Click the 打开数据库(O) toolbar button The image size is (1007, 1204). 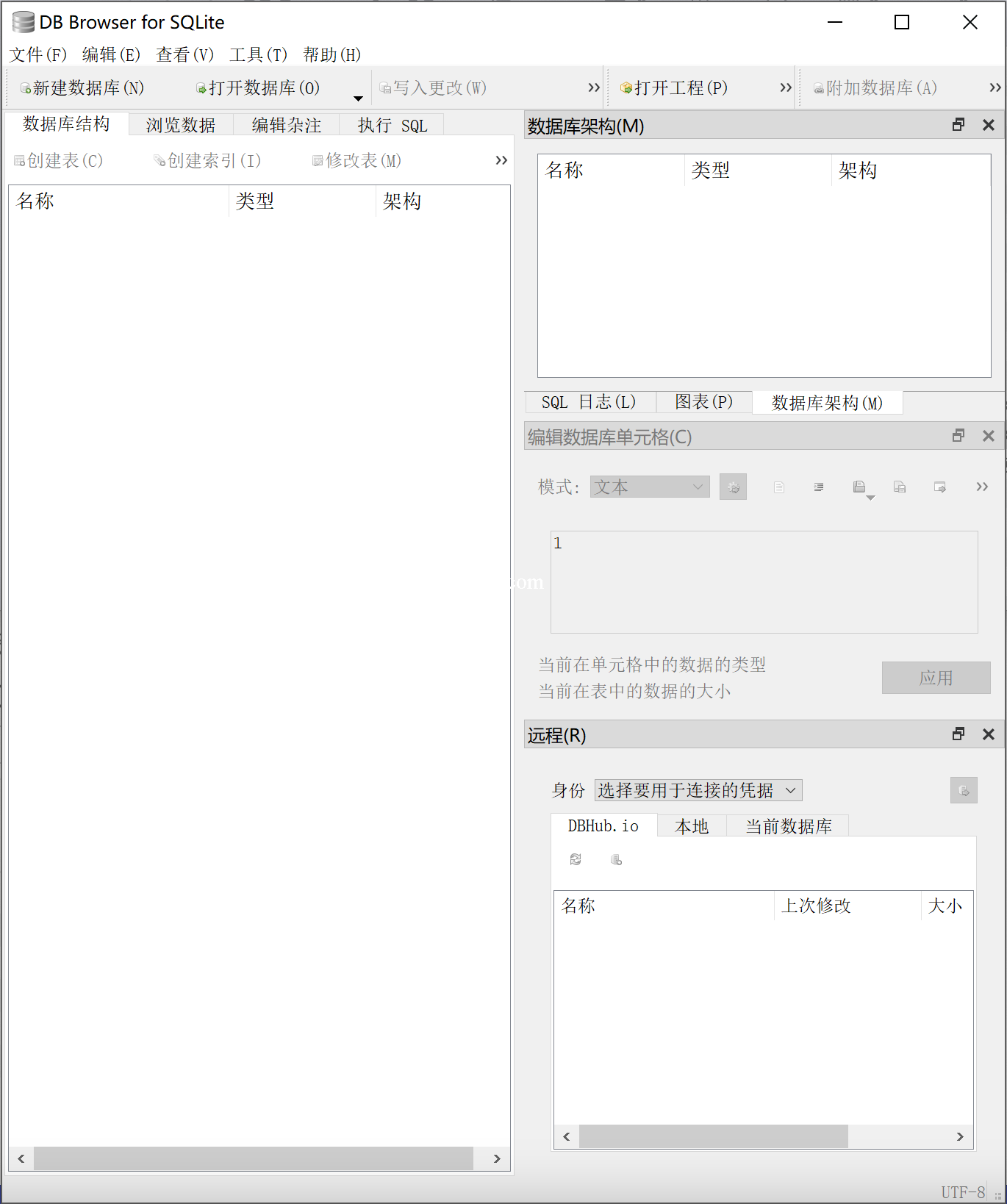pos(257,89)
